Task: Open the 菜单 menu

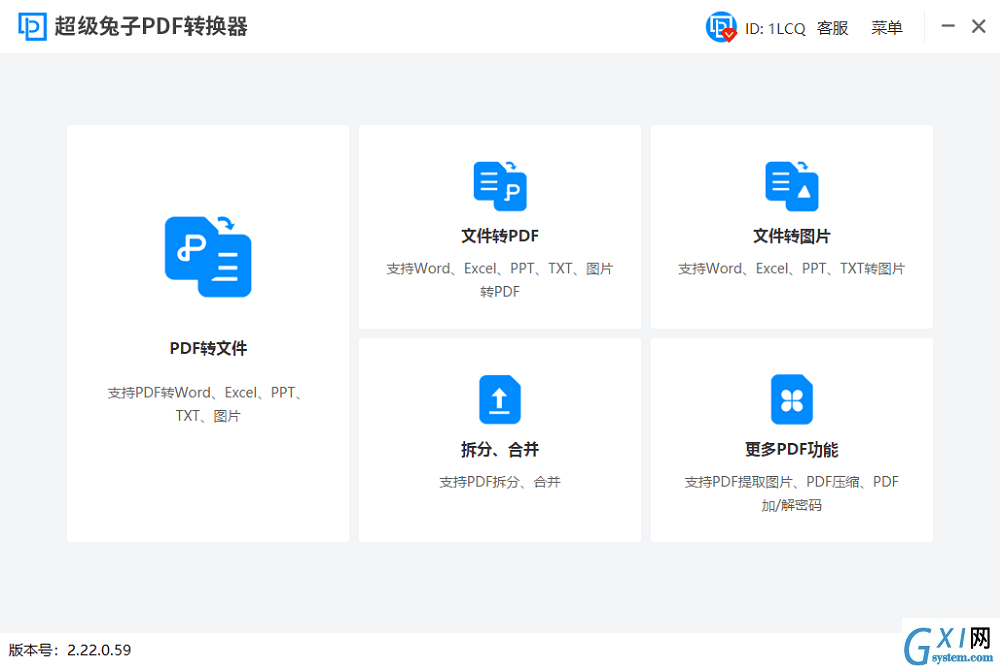Action: [886, 28]
